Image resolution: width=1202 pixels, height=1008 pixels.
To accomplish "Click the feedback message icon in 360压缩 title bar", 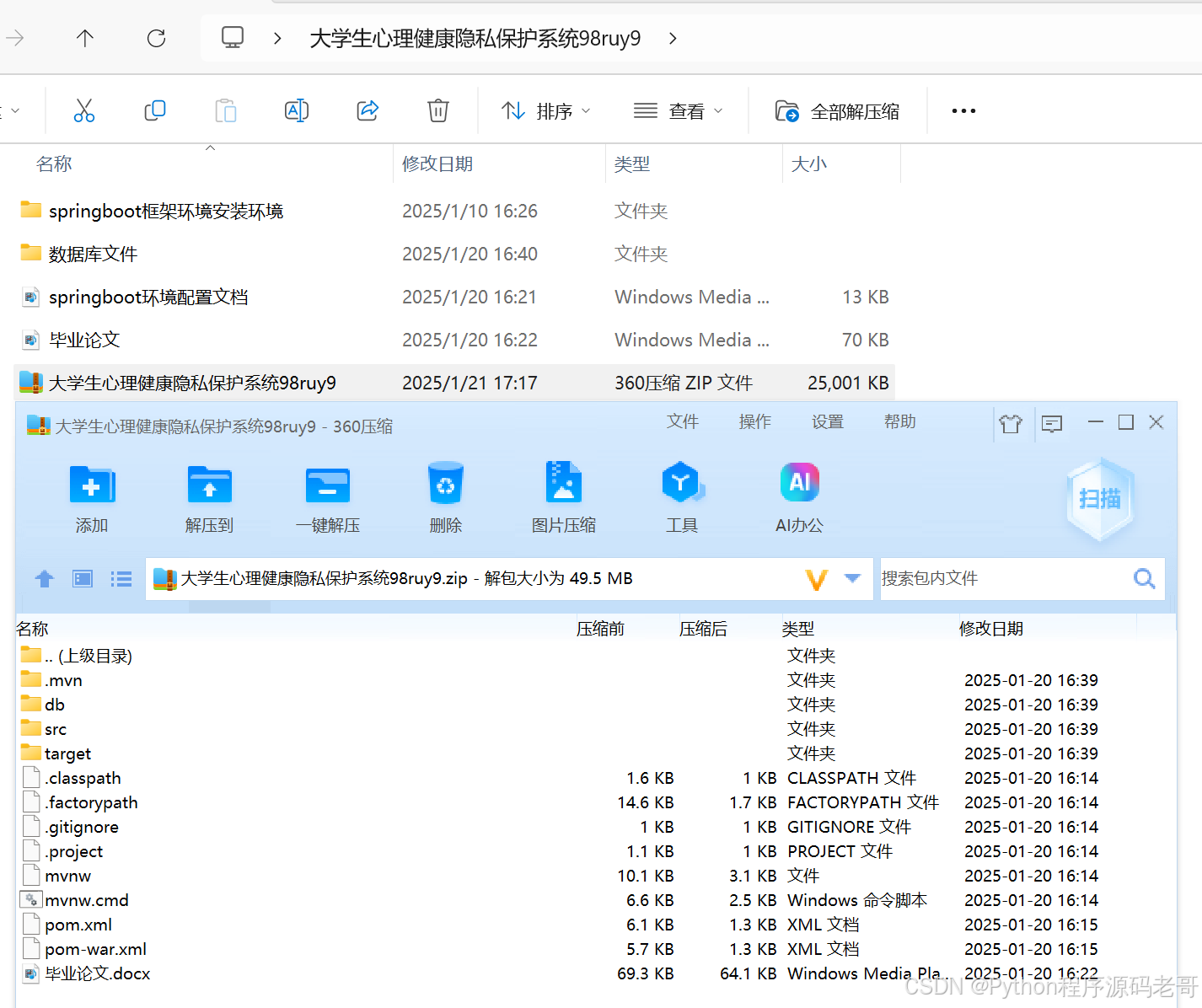I will tap(1052, 423).
